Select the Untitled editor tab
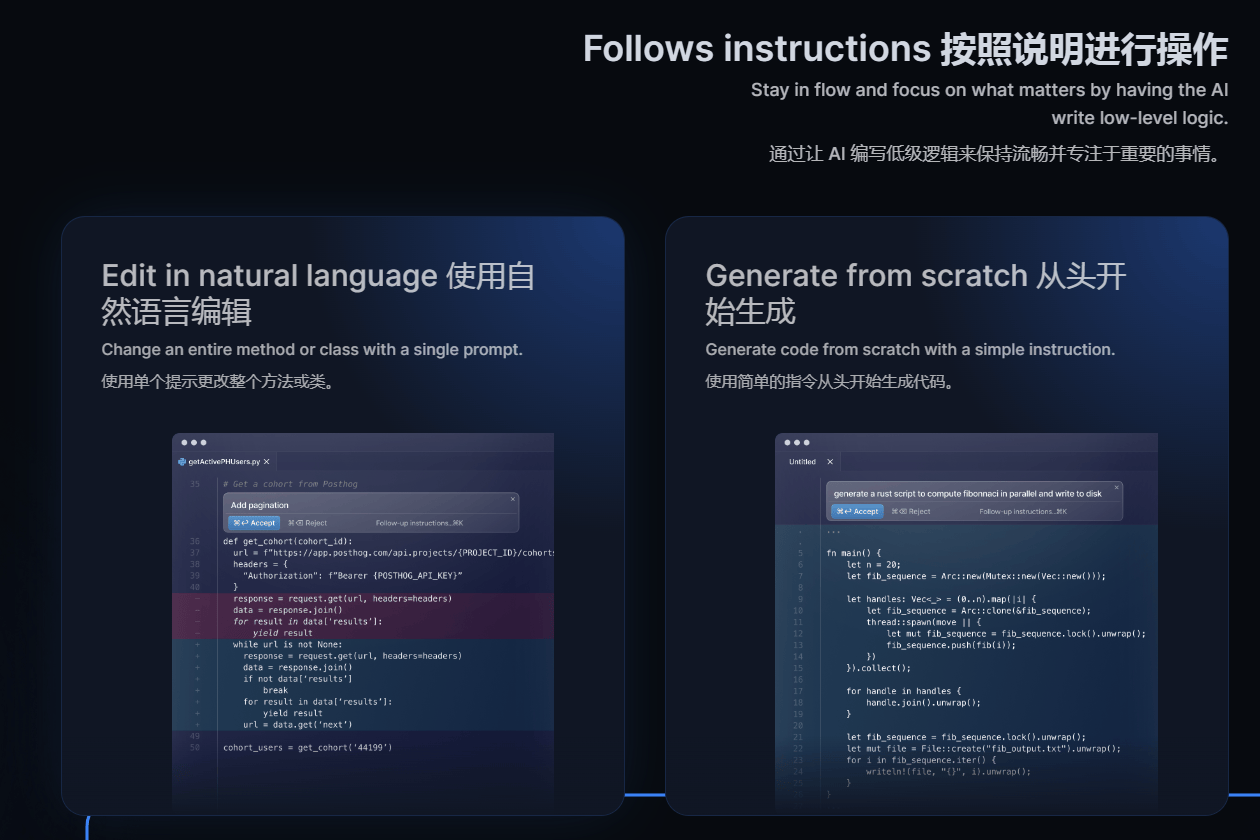 coord(802,462)
